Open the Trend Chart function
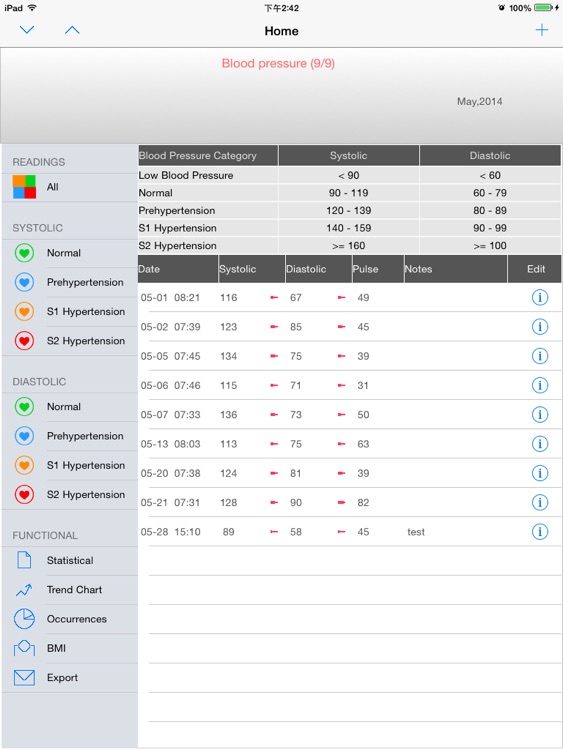 tap(74, 590)
